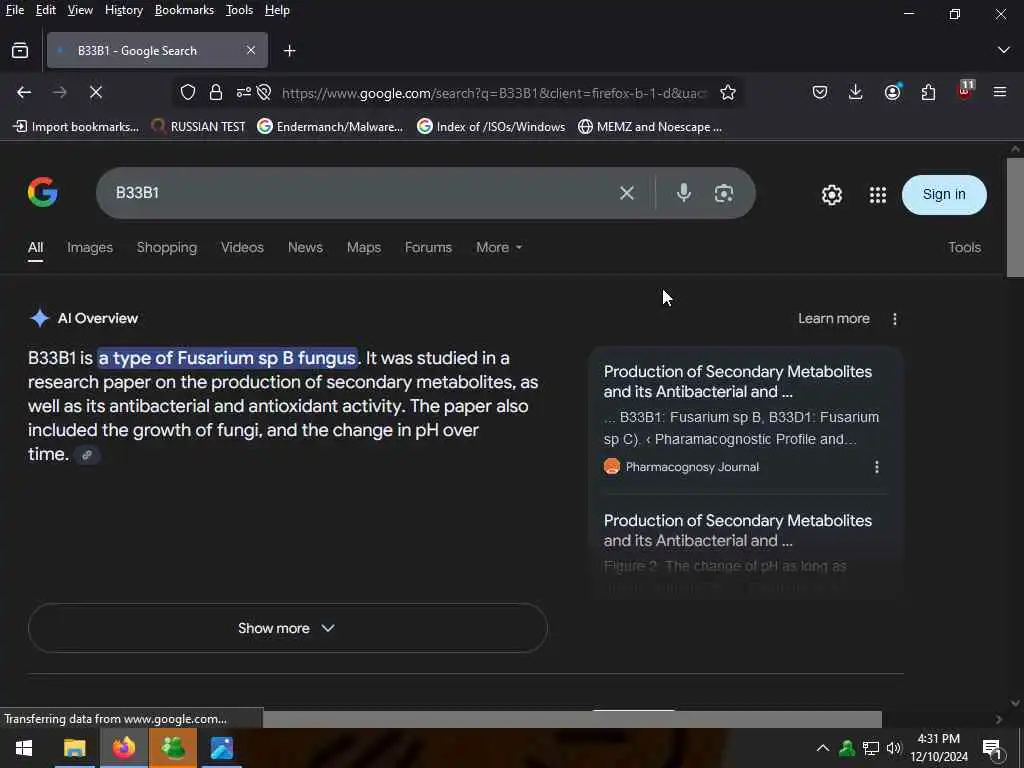Screen dimensions: 1024x768
Task: Open three-dot menu beside Pharmacognosy Journal
Action: click(x=876, y=467)
